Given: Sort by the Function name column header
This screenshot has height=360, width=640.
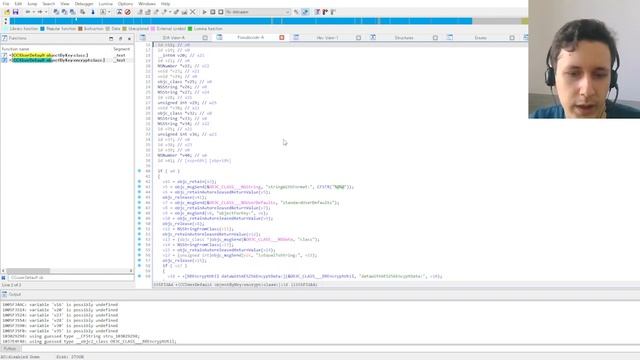Looking at the screenshot, I should tap(15, 49).
